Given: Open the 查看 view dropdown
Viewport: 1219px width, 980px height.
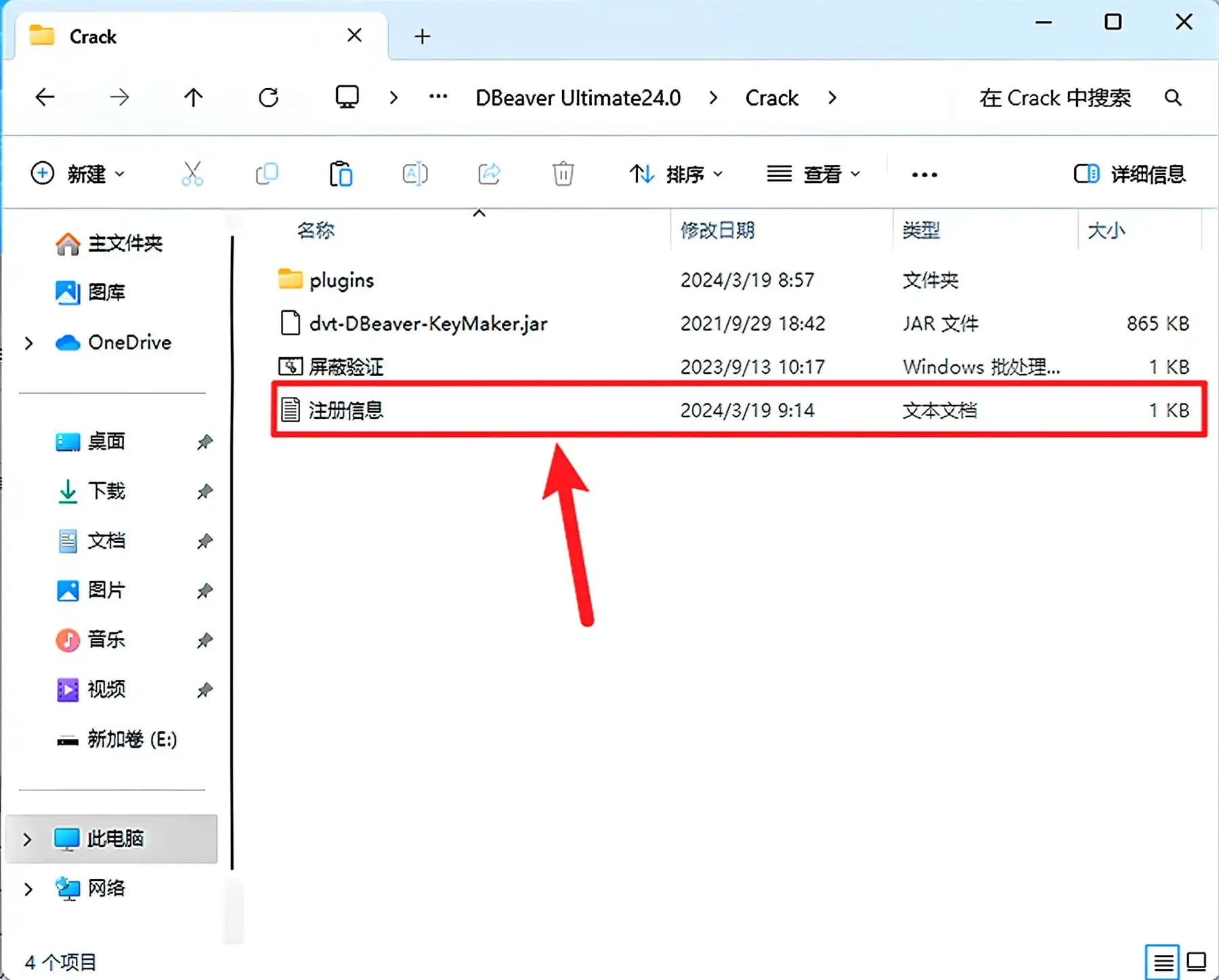Looking at the screenshot, I should (813, 174).
